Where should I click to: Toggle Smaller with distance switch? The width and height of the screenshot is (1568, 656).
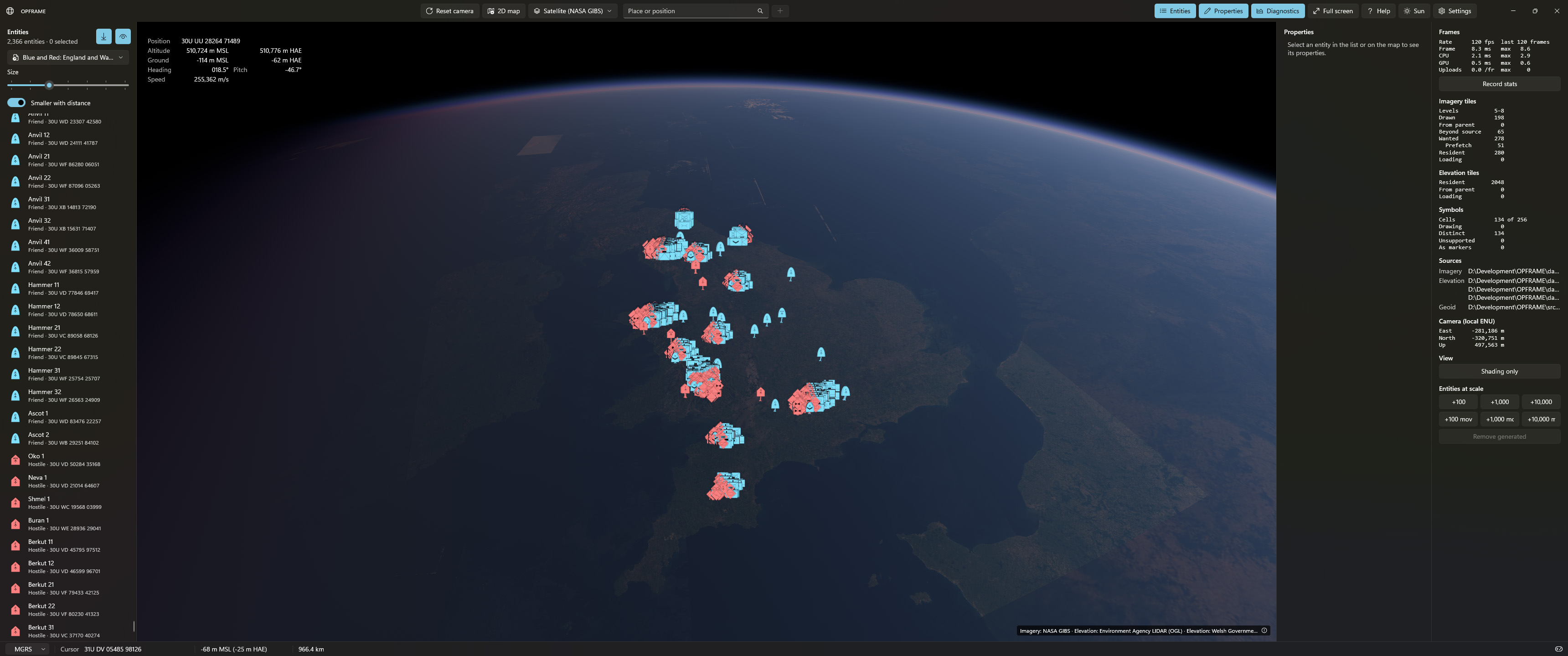tap(16, 103)
